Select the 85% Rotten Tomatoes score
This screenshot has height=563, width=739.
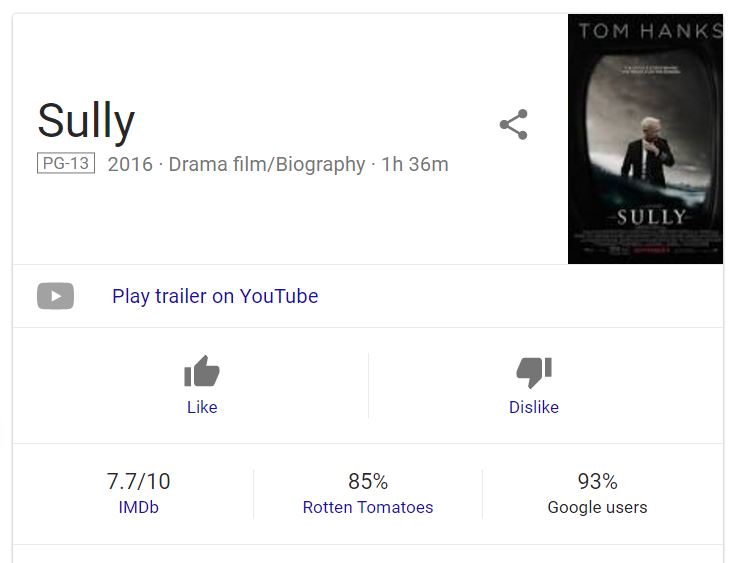coord(368,481)
